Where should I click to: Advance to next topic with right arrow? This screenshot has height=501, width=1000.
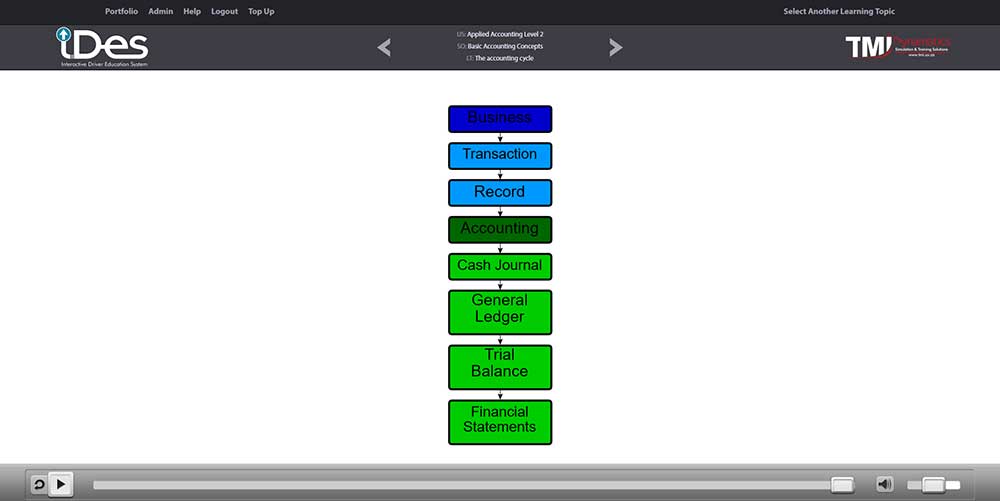click(x=615, y=47)
